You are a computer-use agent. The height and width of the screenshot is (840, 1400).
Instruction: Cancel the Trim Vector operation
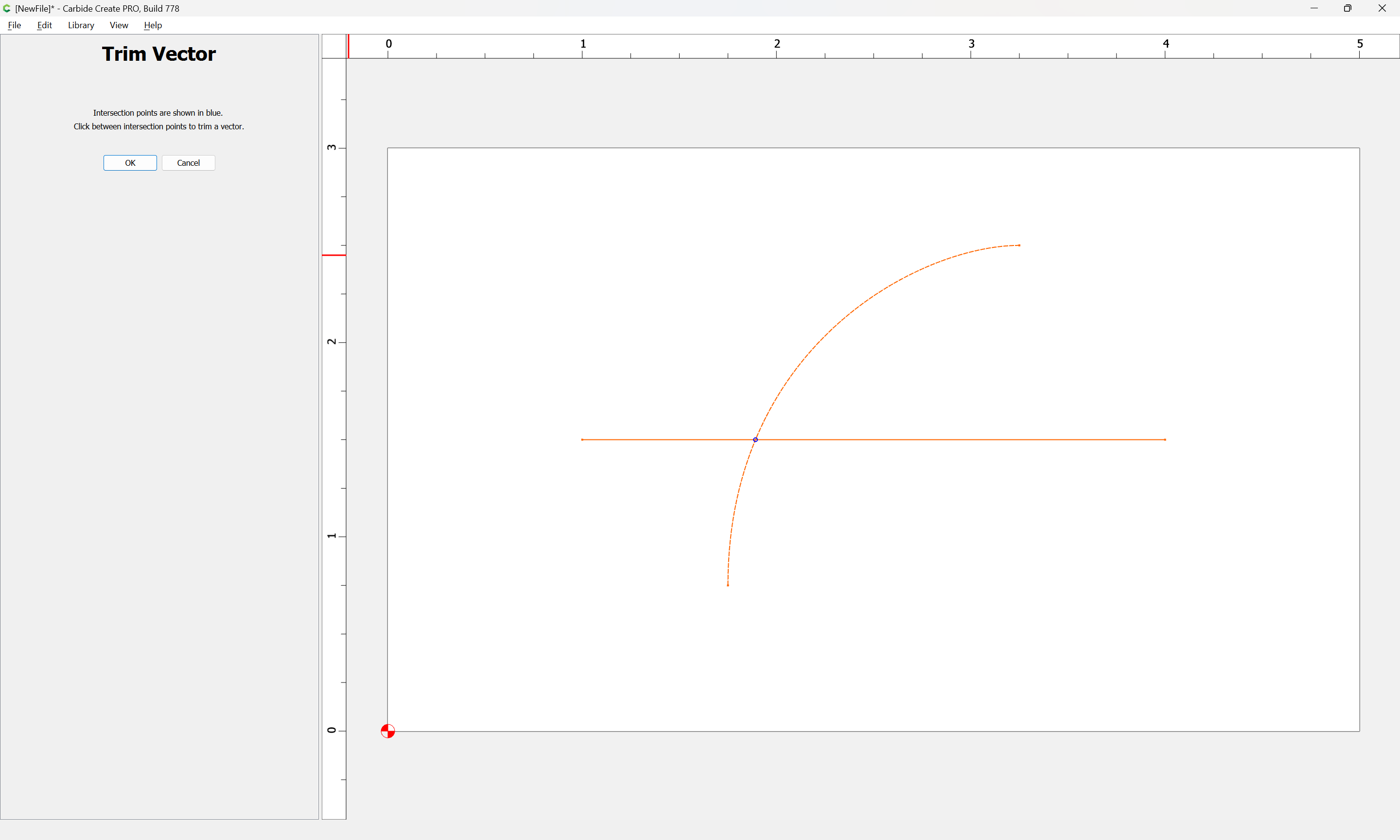point(189,163)
